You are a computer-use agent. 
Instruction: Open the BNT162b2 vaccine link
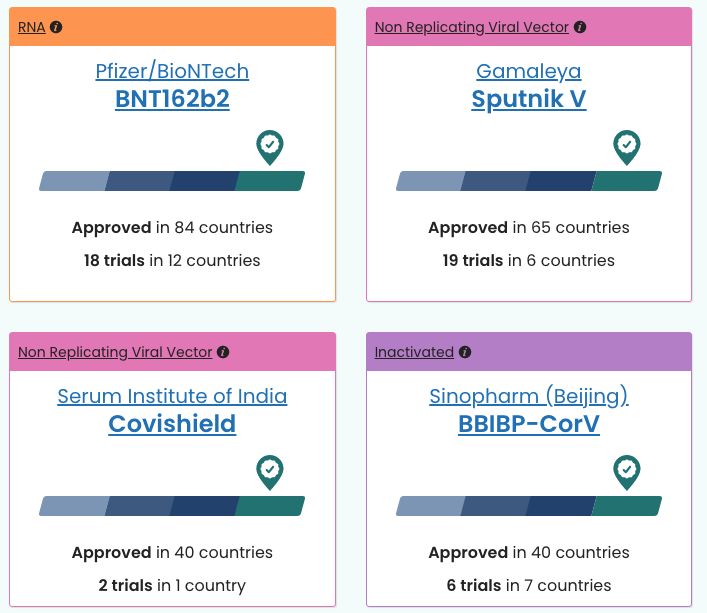click(172, 99)
